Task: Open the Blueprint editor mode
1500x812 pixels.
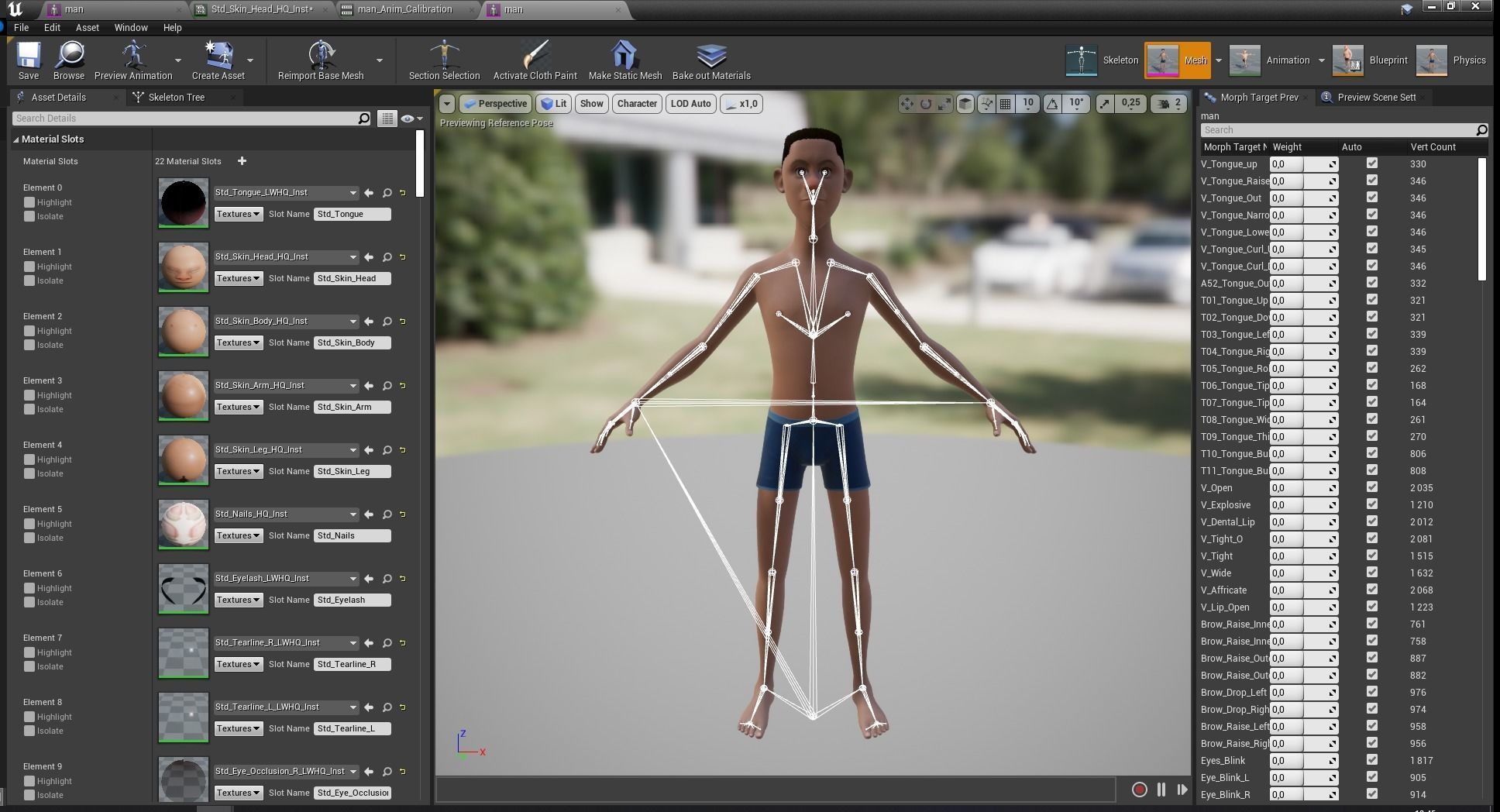Action: tap(1370, 60)
